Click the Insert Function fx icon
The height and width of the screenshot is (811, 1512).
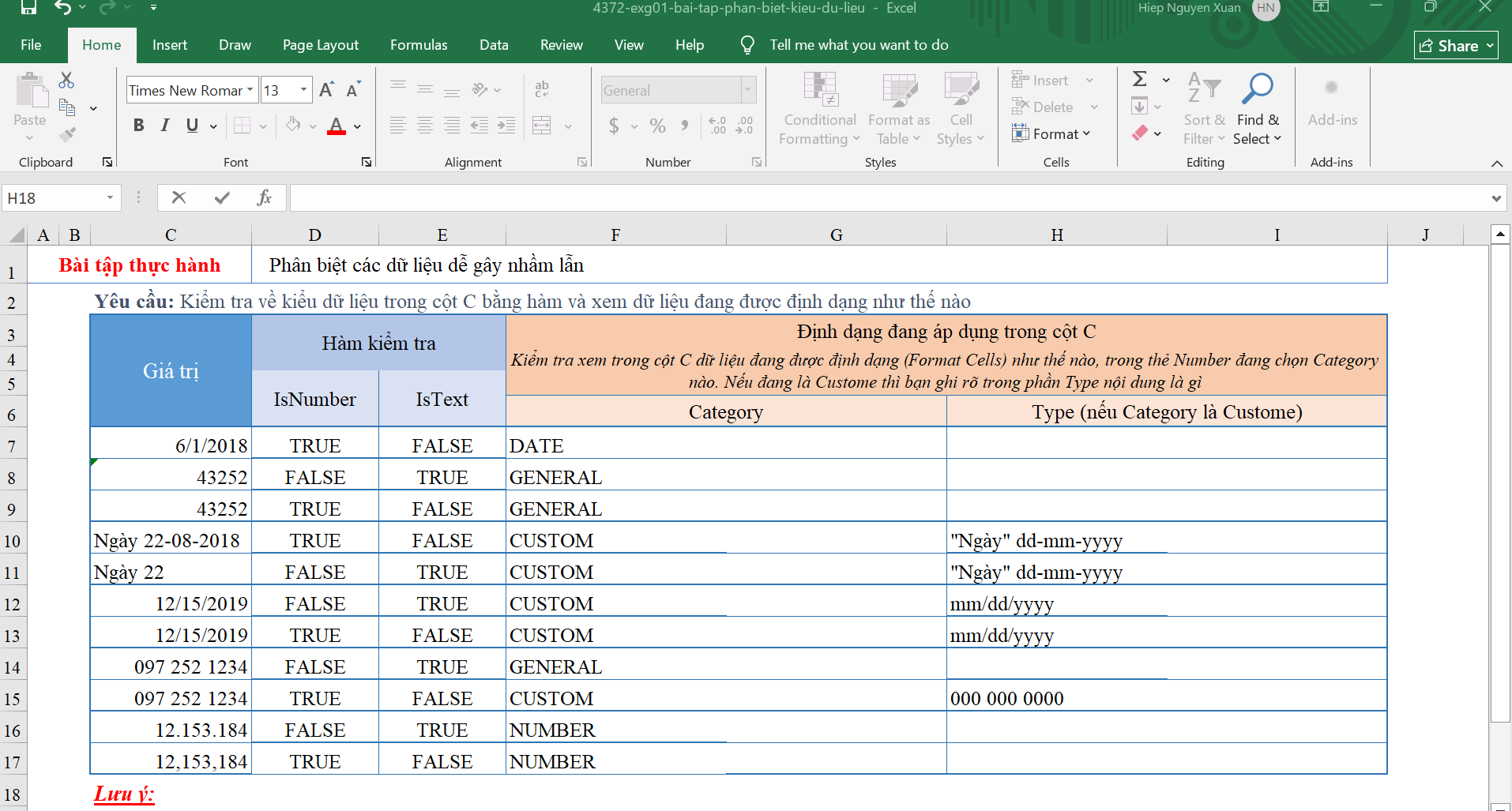(x=264, y=198)
